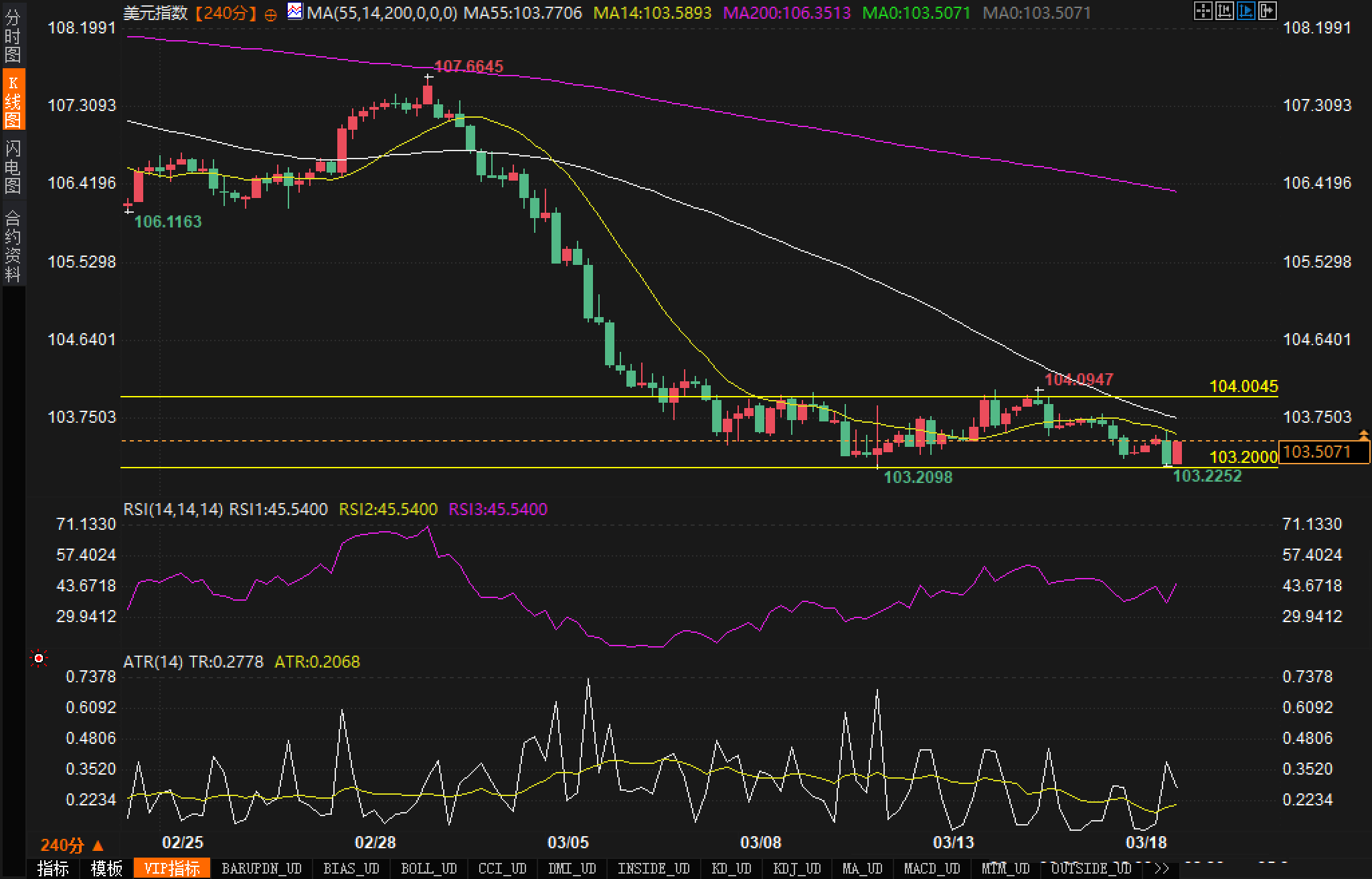
Task: Click the MA55:103.7706 value label
Action: pyautogui.click(x=523, y=13)
